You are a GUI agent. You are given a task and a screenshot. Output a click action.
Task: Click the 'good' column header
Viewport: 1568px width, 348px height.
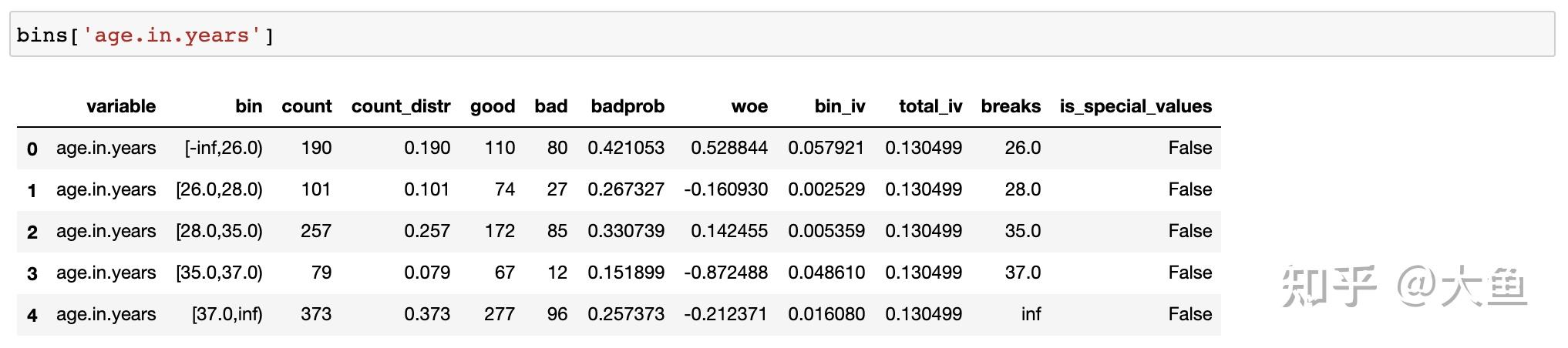click(x=492, y=106)
